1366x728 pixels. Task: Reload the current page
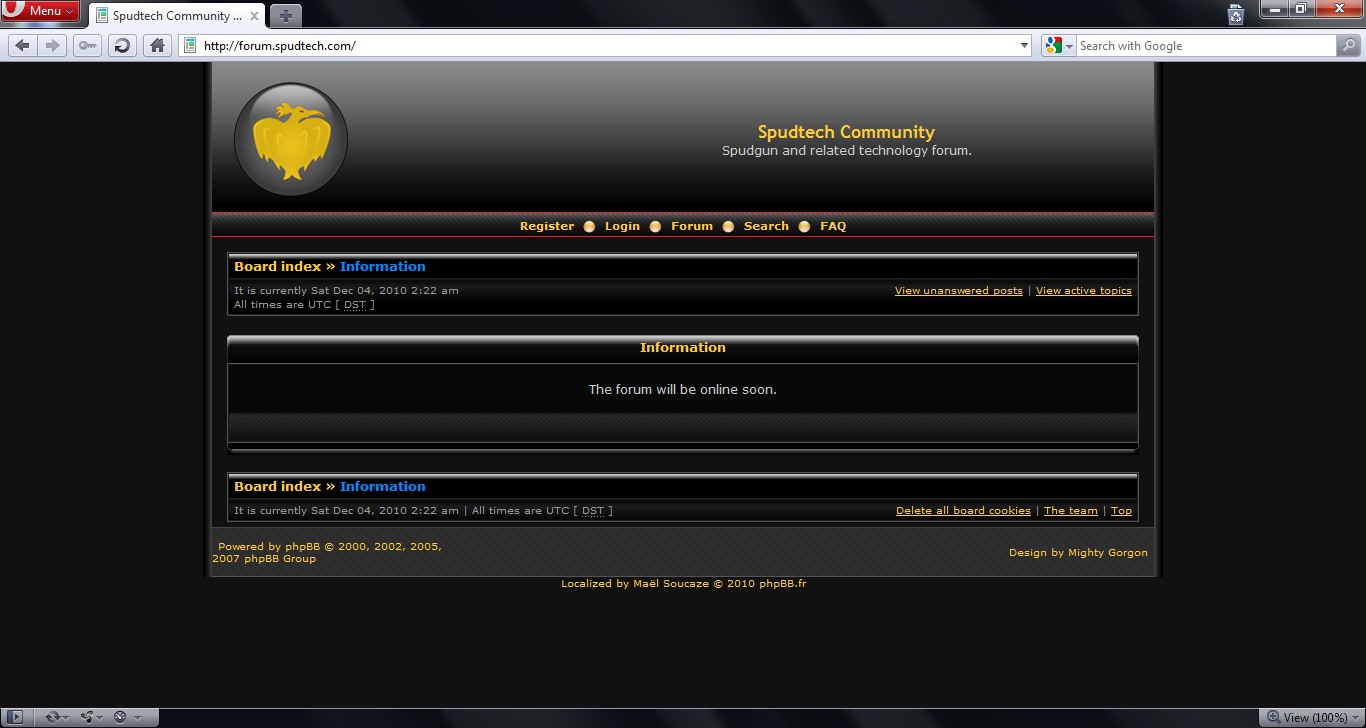(122, 46)
